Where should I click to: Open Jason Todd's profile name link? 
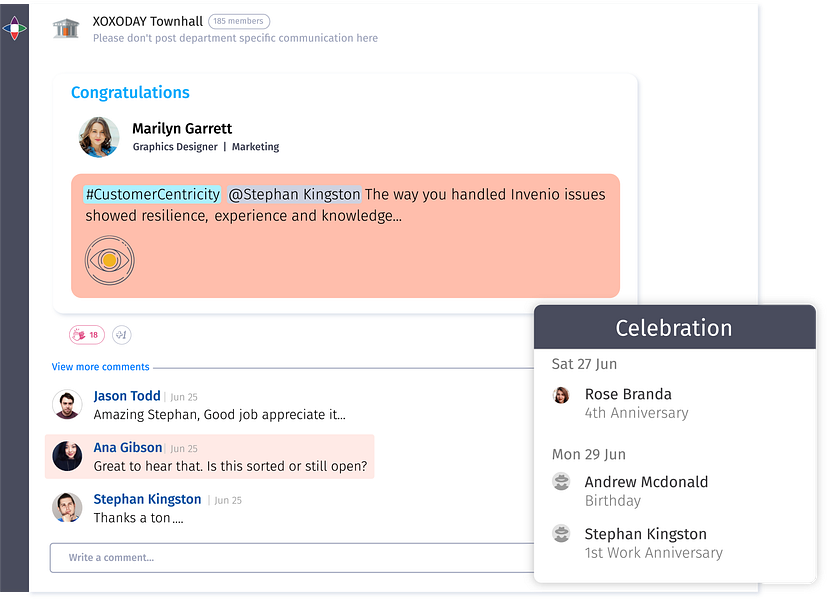(x=127, y=396)
